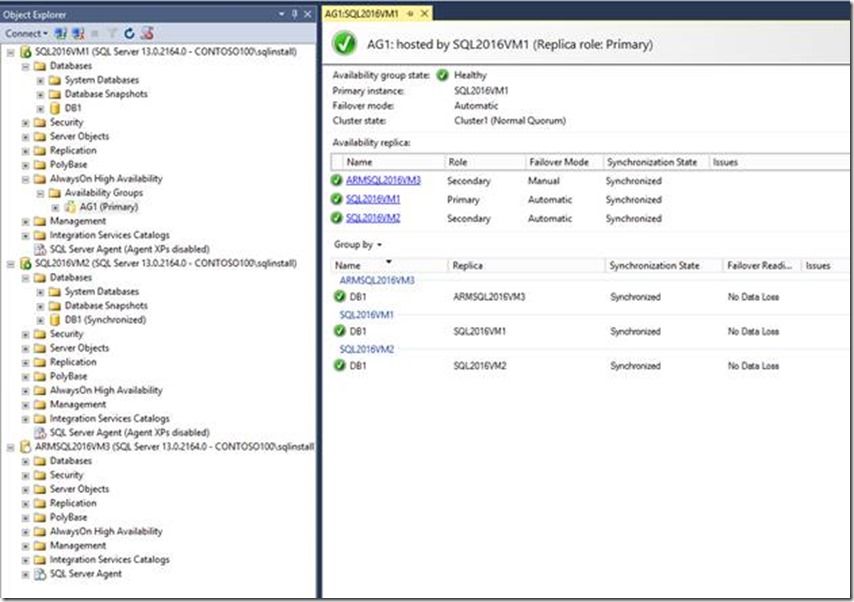Click the Disconnect icon in Object Explorer toolbar
854x602 pixels.
78,33
